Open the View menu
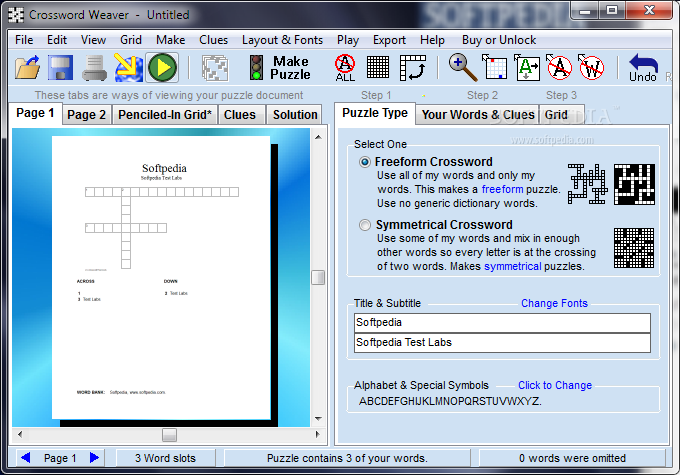 [93, 40]
